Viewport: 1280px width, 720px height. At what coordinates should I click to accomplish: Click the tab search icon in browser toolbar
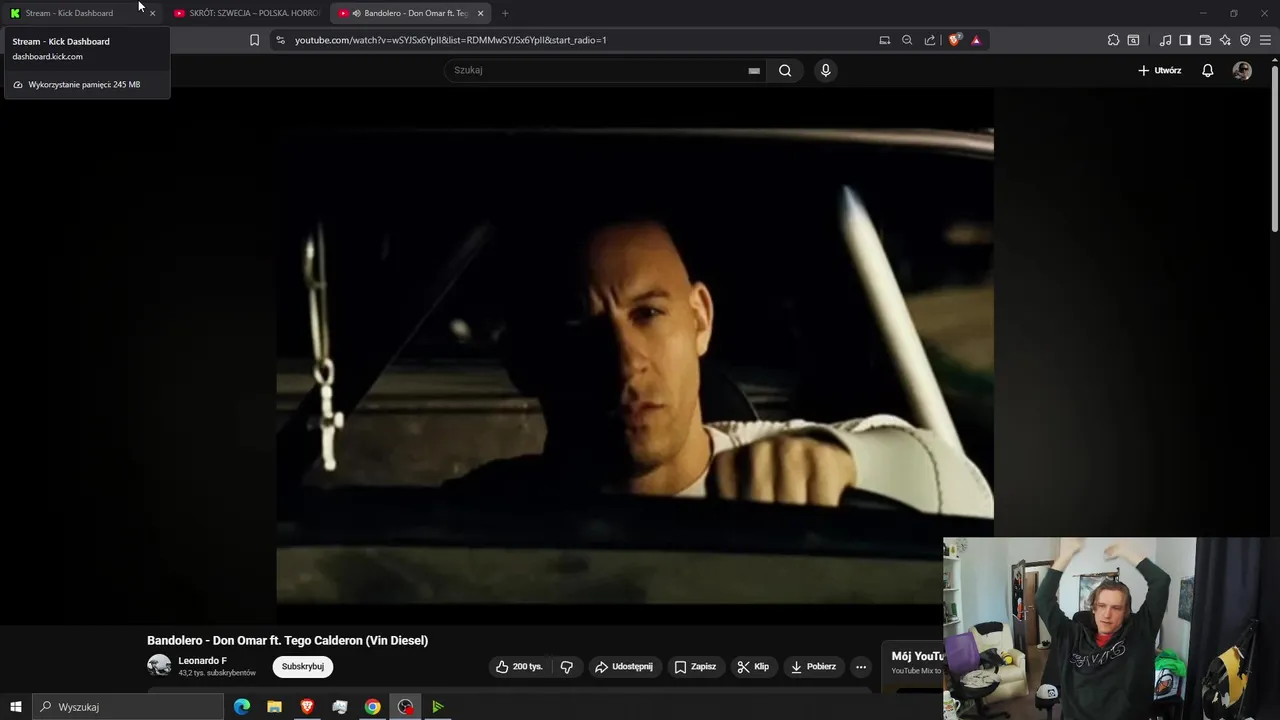click(1133, 40)
